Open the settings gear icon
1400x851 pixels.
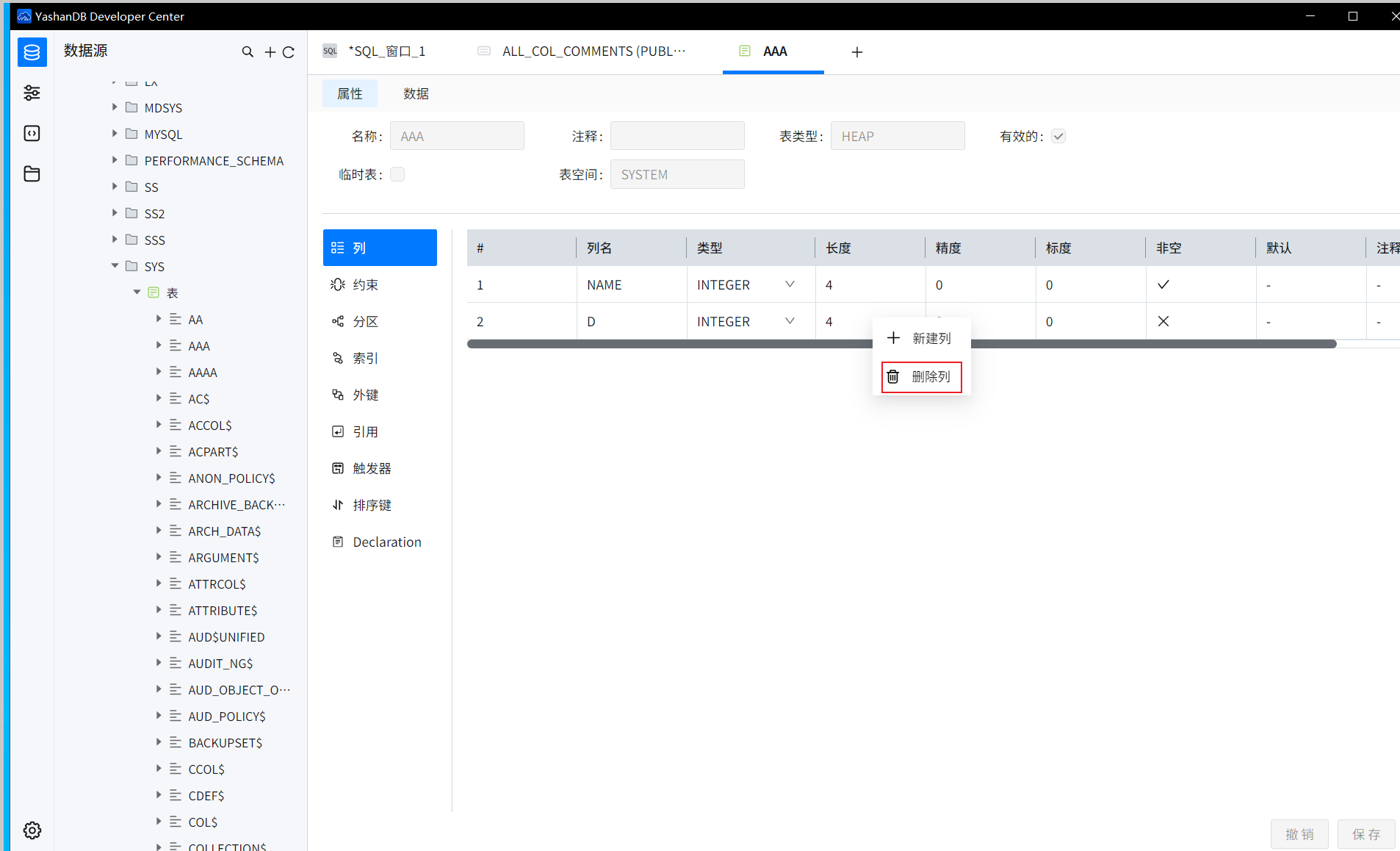[x=32, y=830]
